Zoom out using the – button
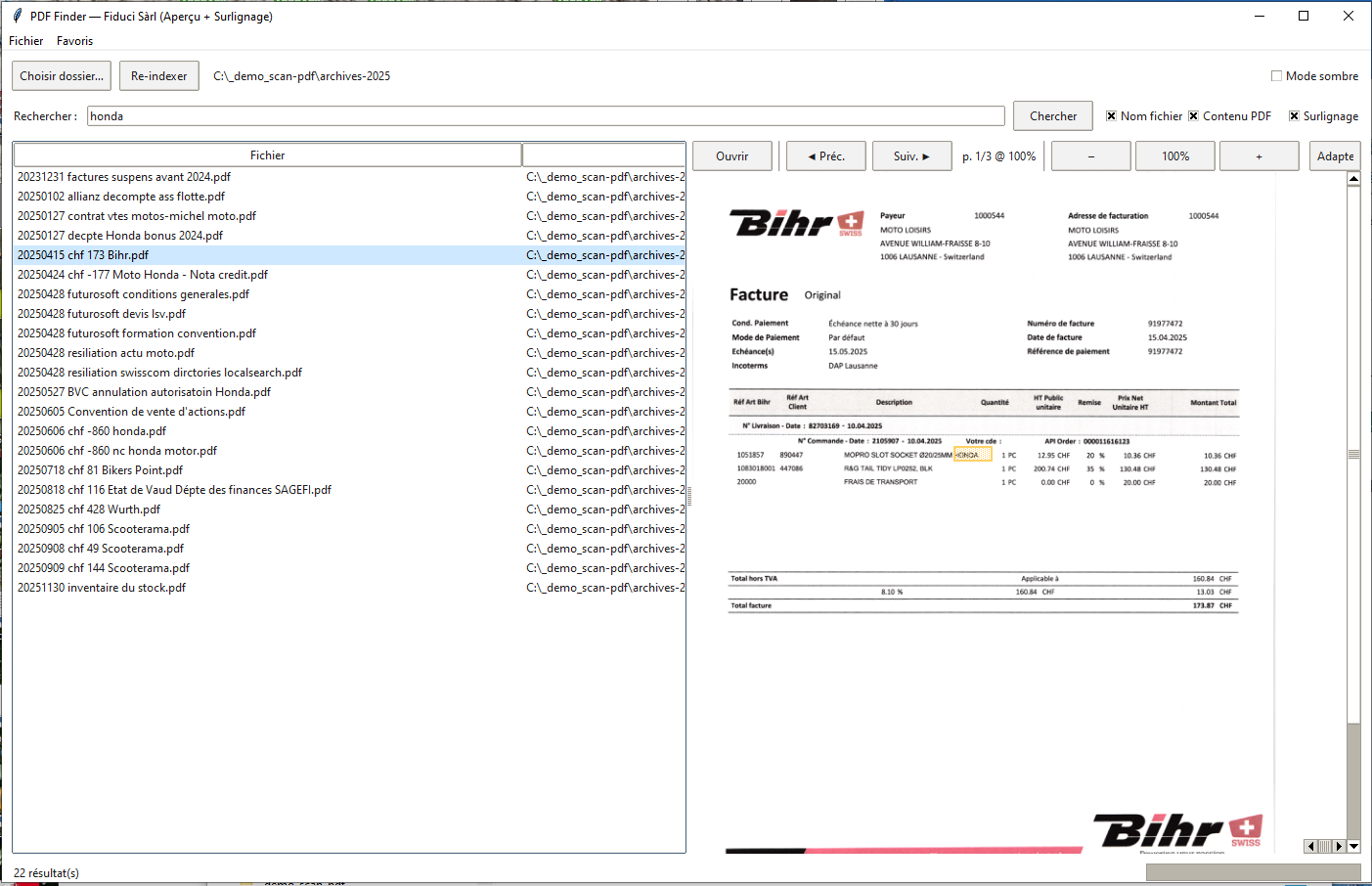This screenshot has height=886, width=1372. coord(1090,155)
